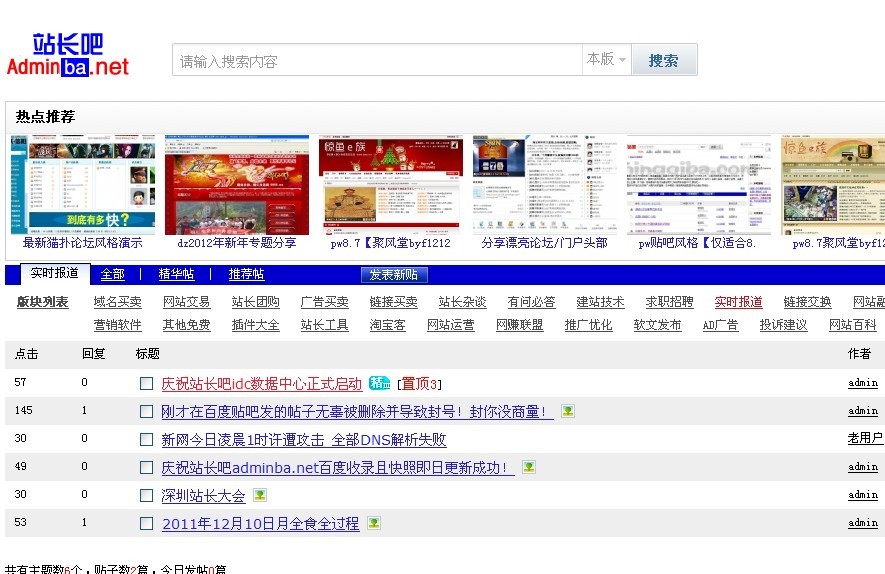The image size is (885, 574).
Task: Open the post 庆祝站长吧adminba.net百度收录
Action: tap(338, 467)
